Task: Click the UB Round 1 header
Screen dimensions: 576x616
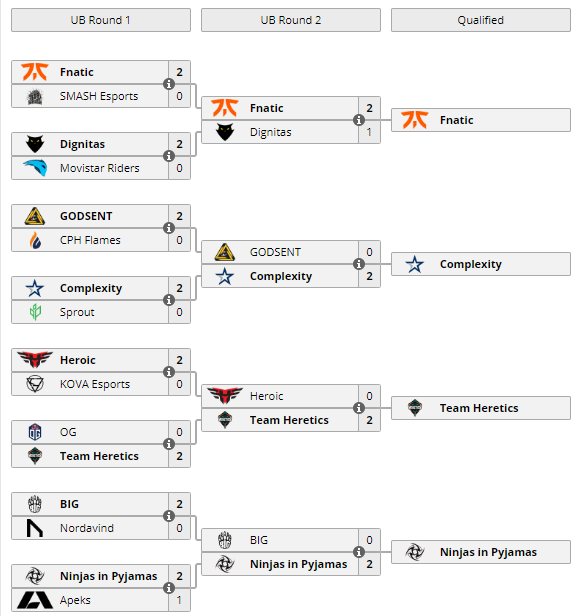Action: [101, 20]
